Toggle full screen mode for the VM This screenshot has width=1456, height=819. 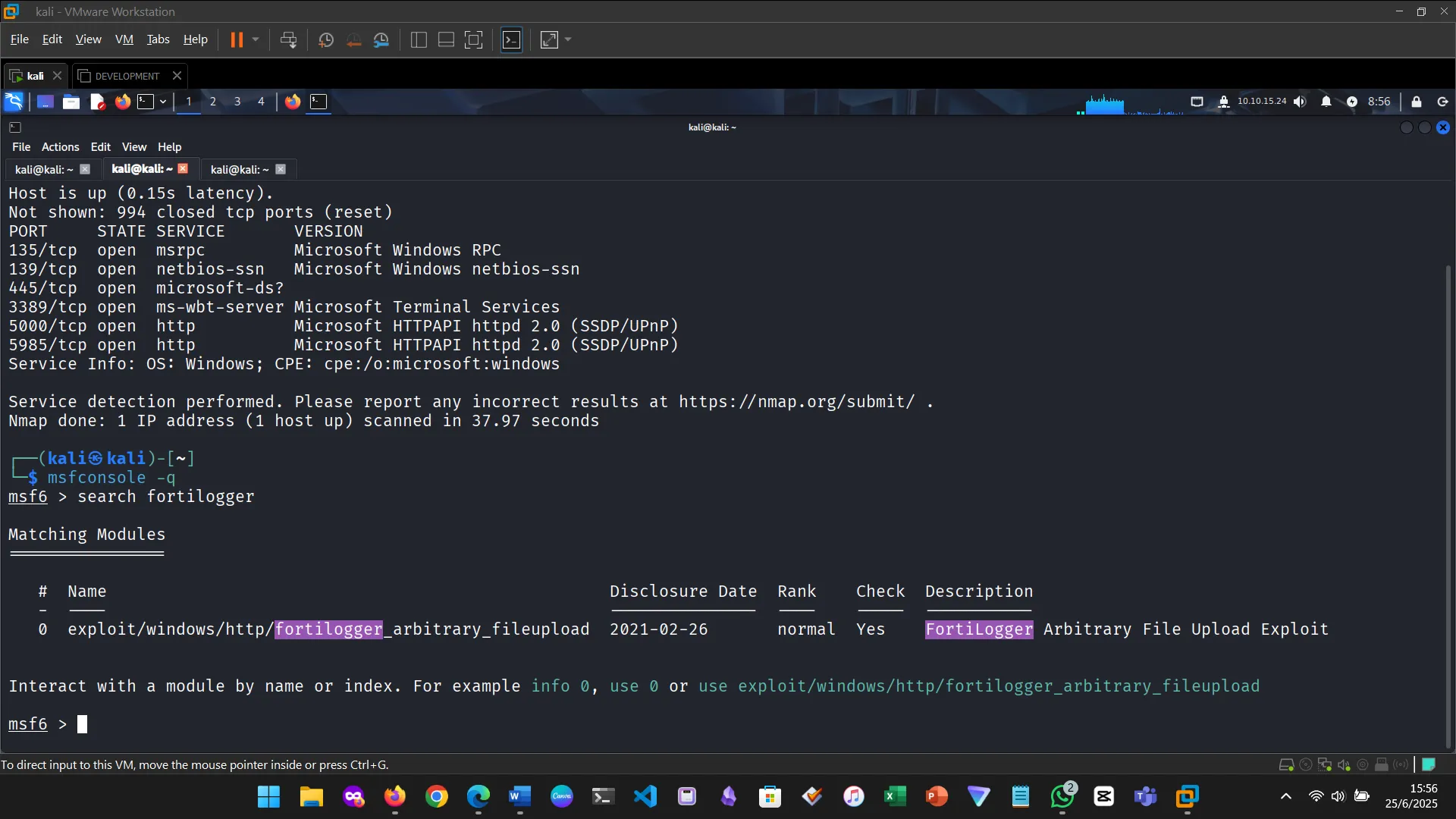pyautogui.click(x=548, y=39)
